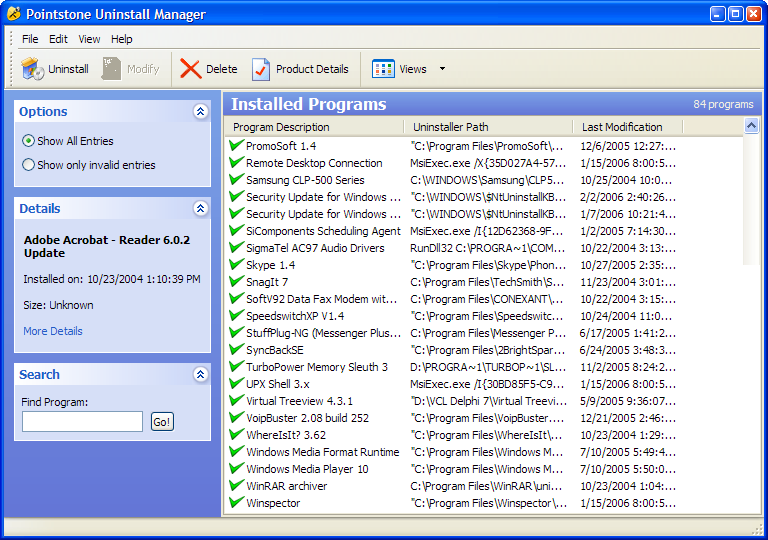Open the View menu
The image size is (768, 540).
pos(89,39)
